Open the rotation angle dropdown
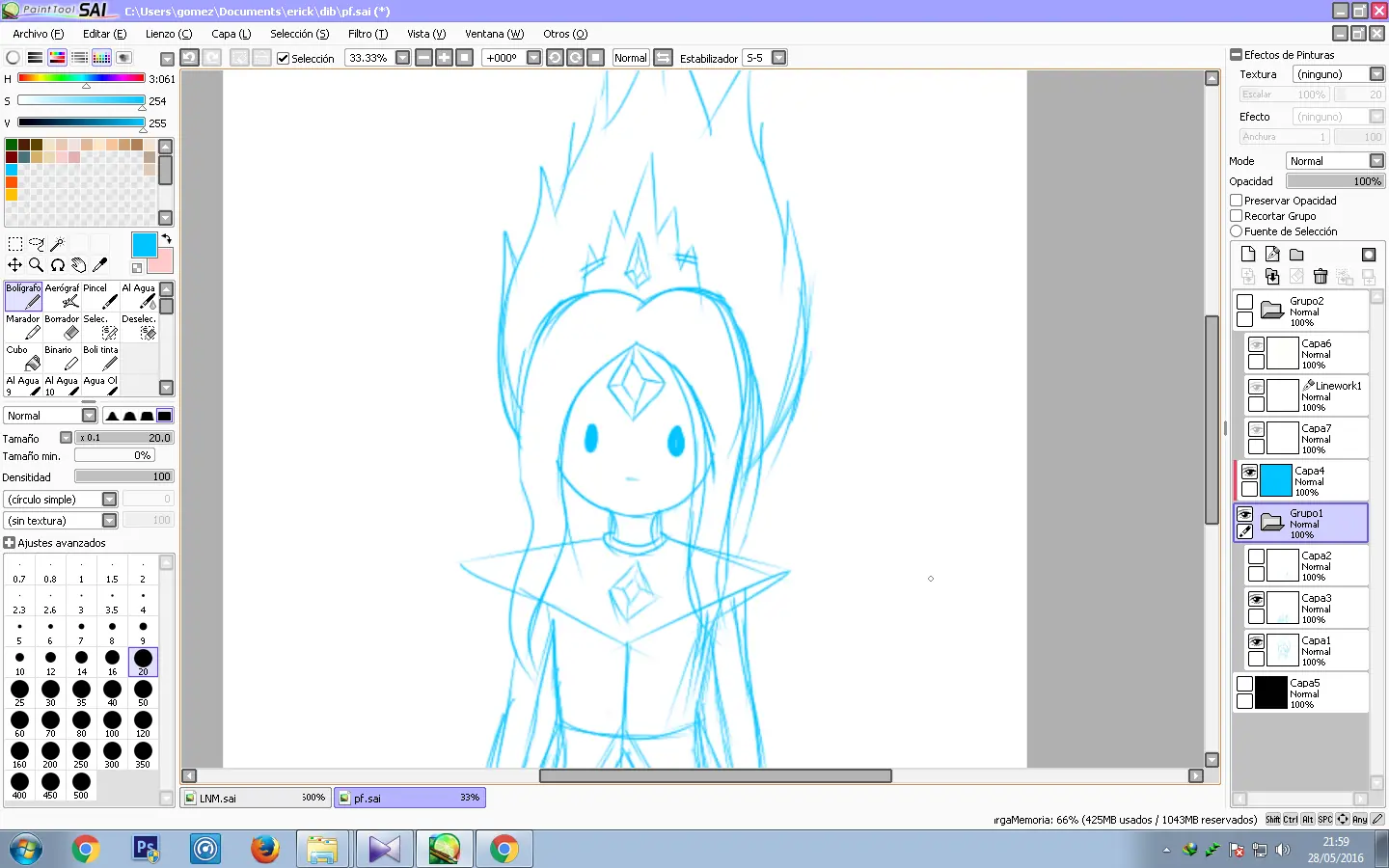The width and height of the screenshot is (1389, 868). coord(533,58)
